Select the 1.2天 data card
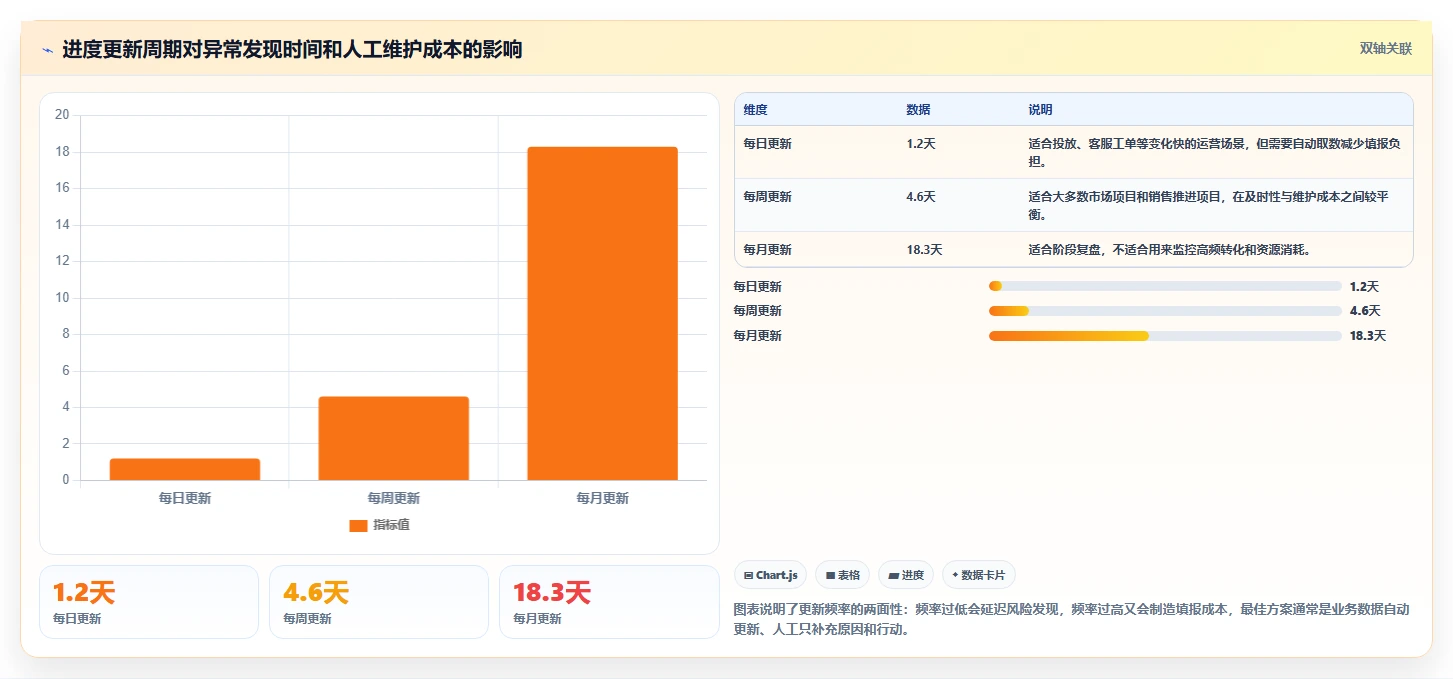 click(149, 602)
